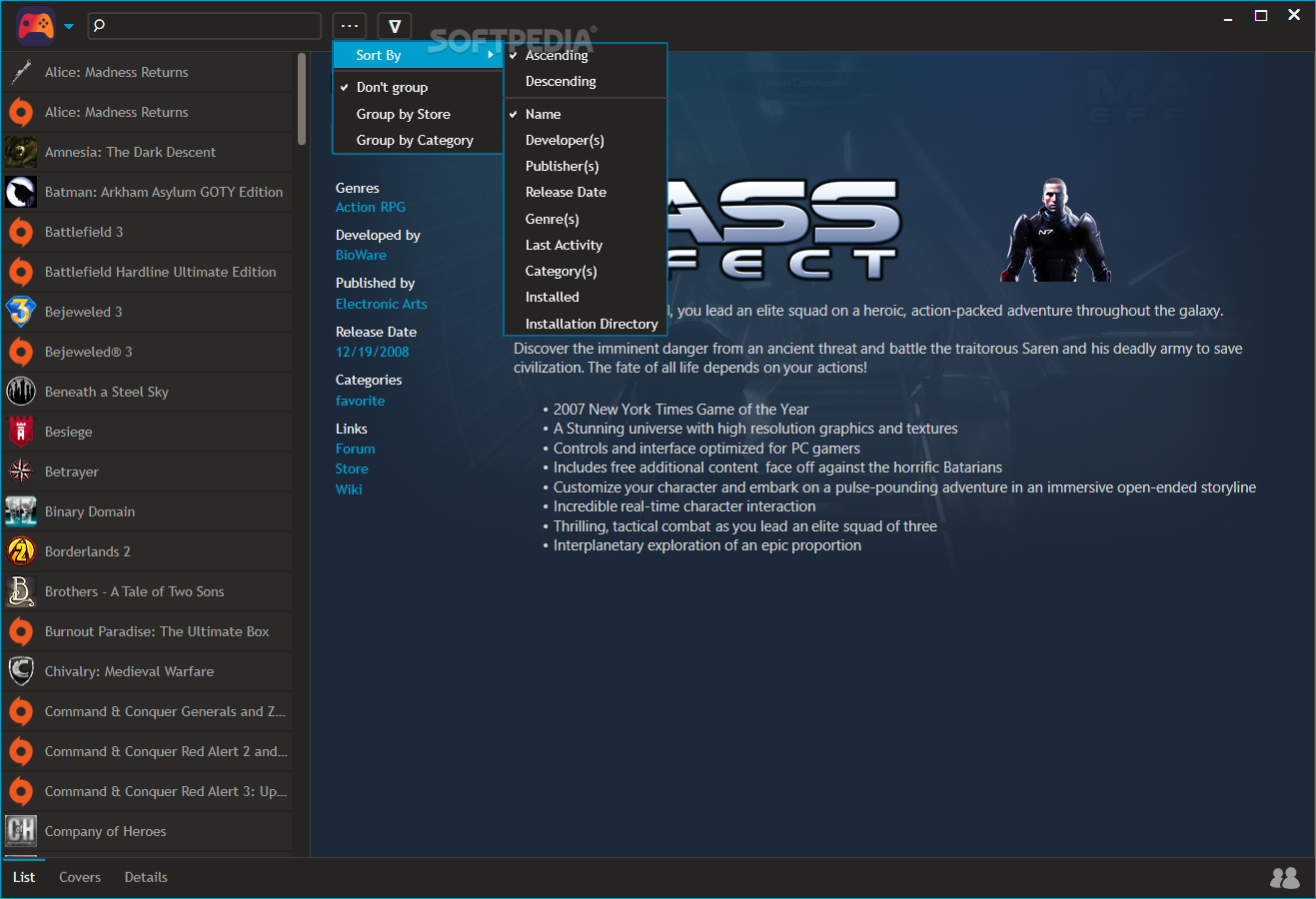Screen dimensions: 1316x899
Task: Click the friends icon in bottom corner
Action: 1285,878
